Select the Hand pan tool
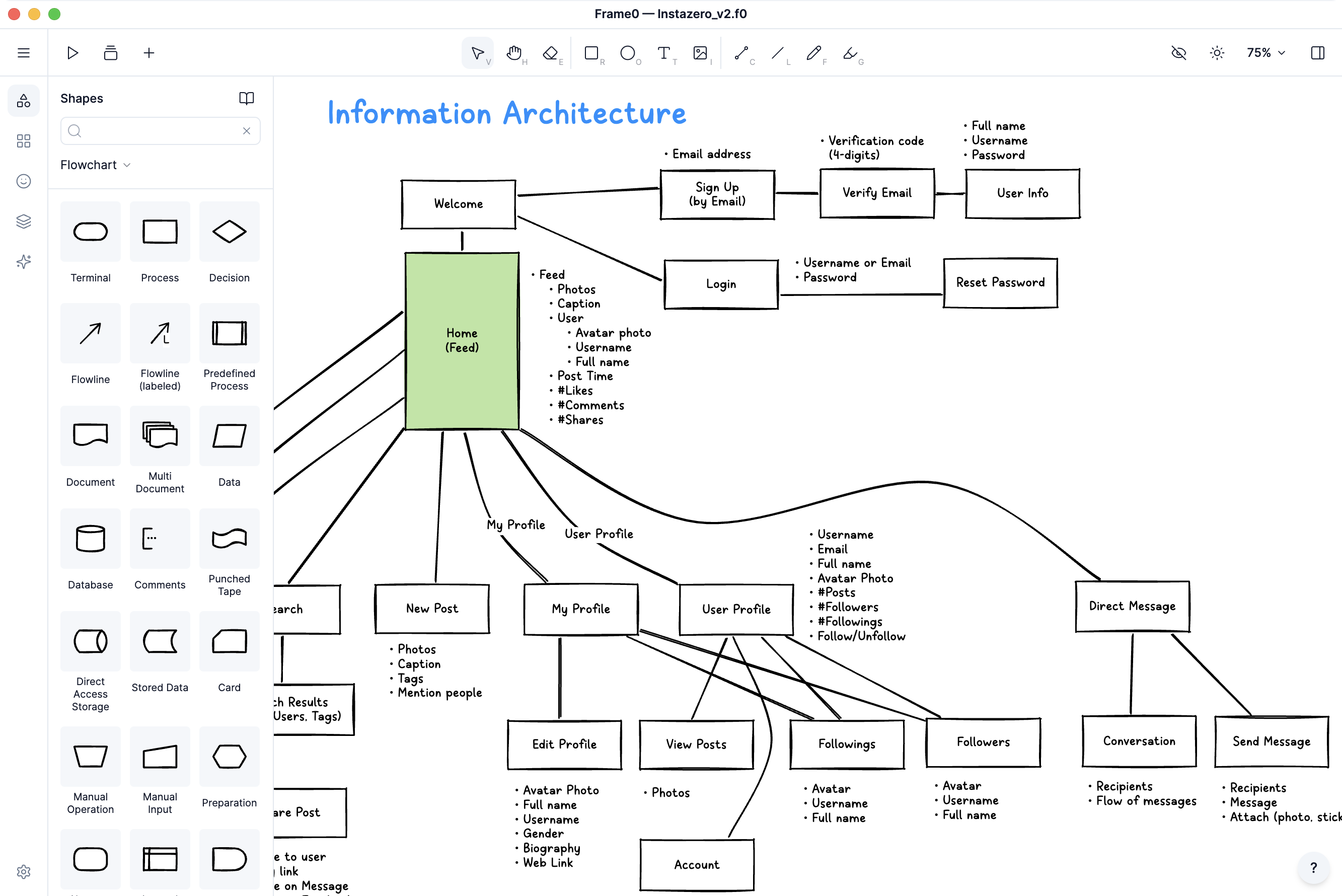1342x896 pixels. 513,53
